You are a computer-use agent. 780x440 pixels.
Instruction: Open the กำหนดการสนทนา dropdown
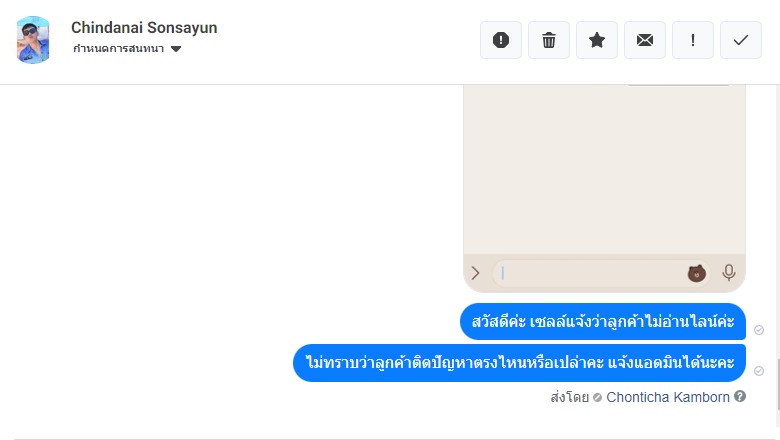click(127, 49)
